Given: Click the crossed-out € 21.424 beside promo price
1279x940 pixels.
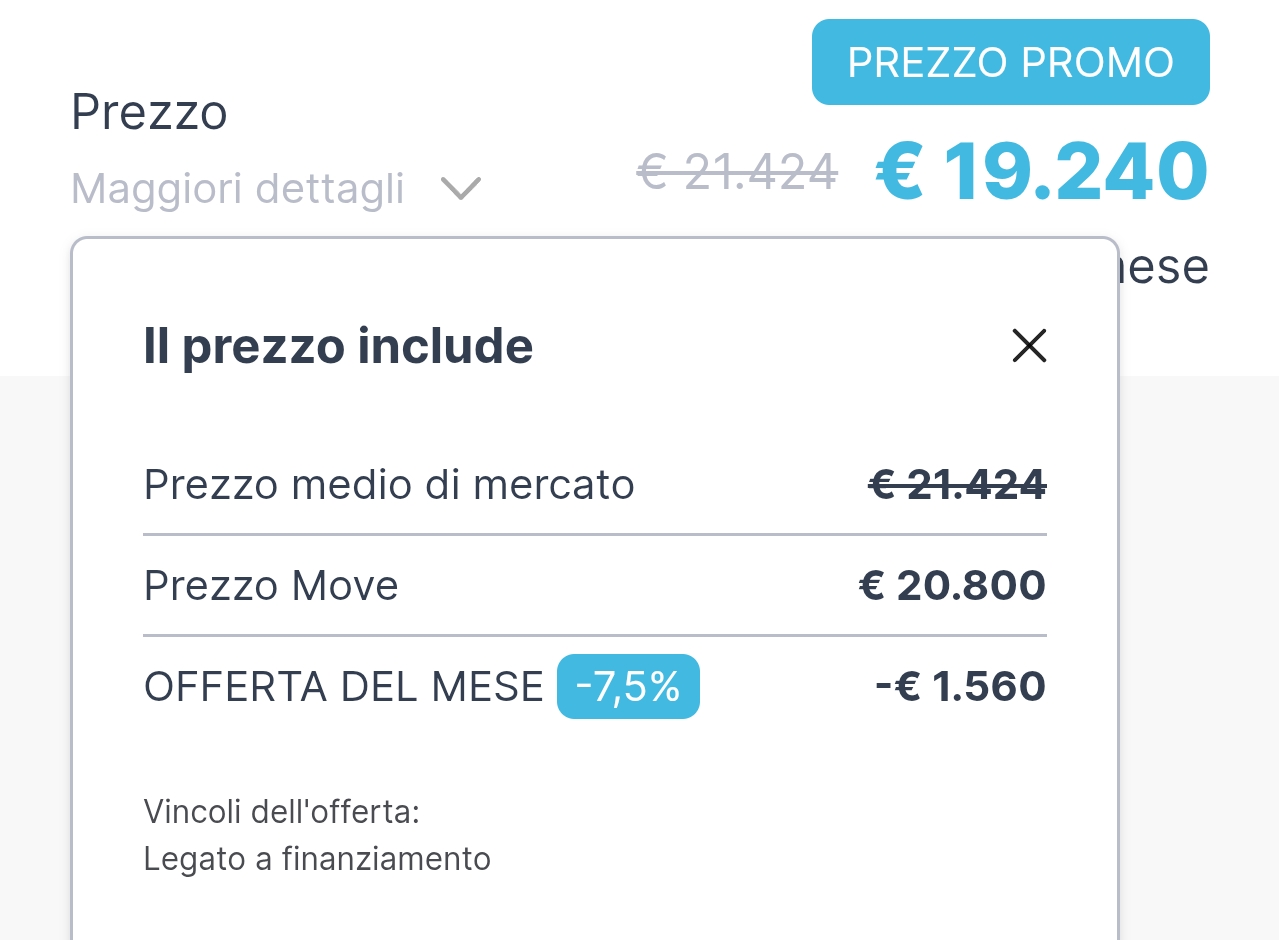Looking at the screenshot, I should 737,172.
